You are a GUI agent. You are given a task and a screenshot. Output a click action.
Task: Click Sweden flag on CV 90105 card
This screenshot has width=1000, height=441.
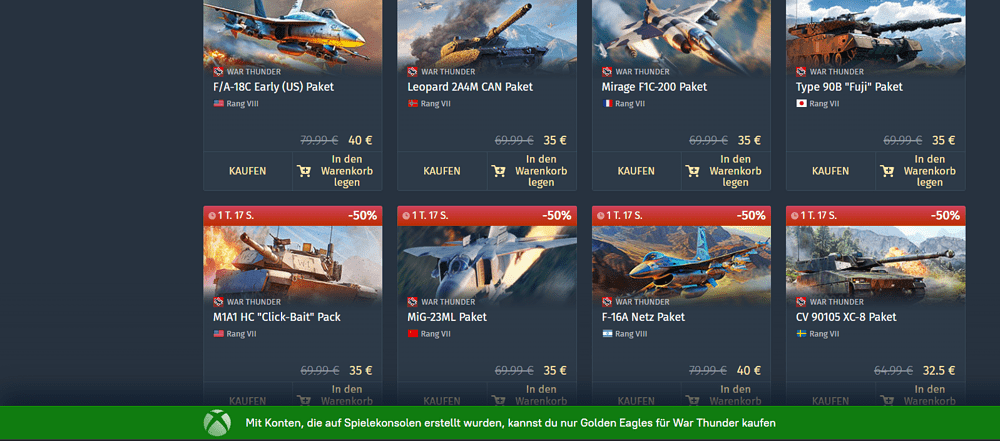point(802,334)
